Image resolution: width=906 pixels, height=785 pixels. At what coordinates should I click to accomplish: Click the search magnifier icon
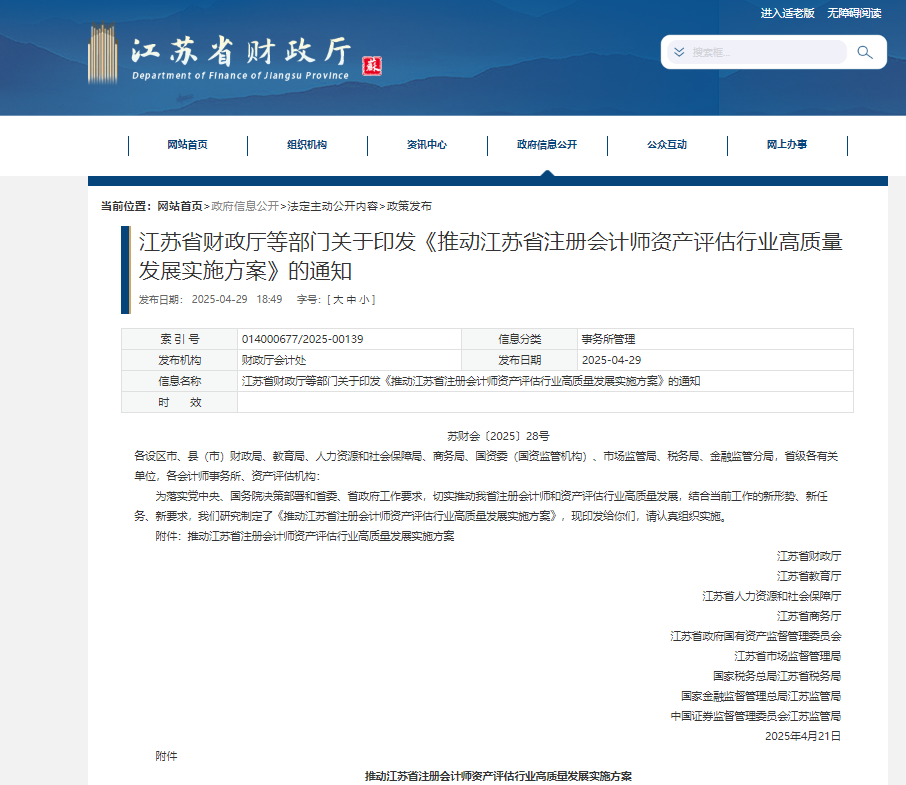(x=864, y=53)
